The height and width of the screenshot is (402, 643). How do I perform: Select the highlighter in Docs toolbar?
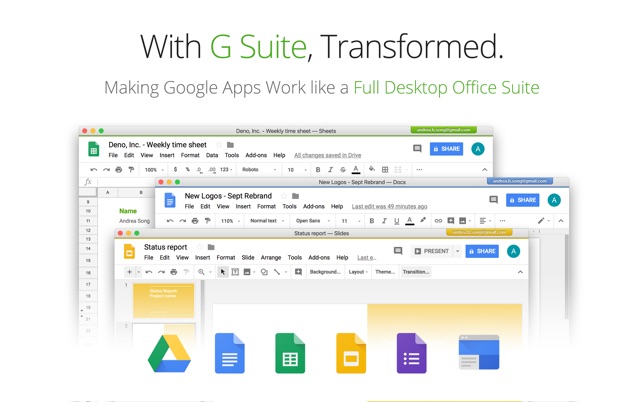[x=423, y=220]
